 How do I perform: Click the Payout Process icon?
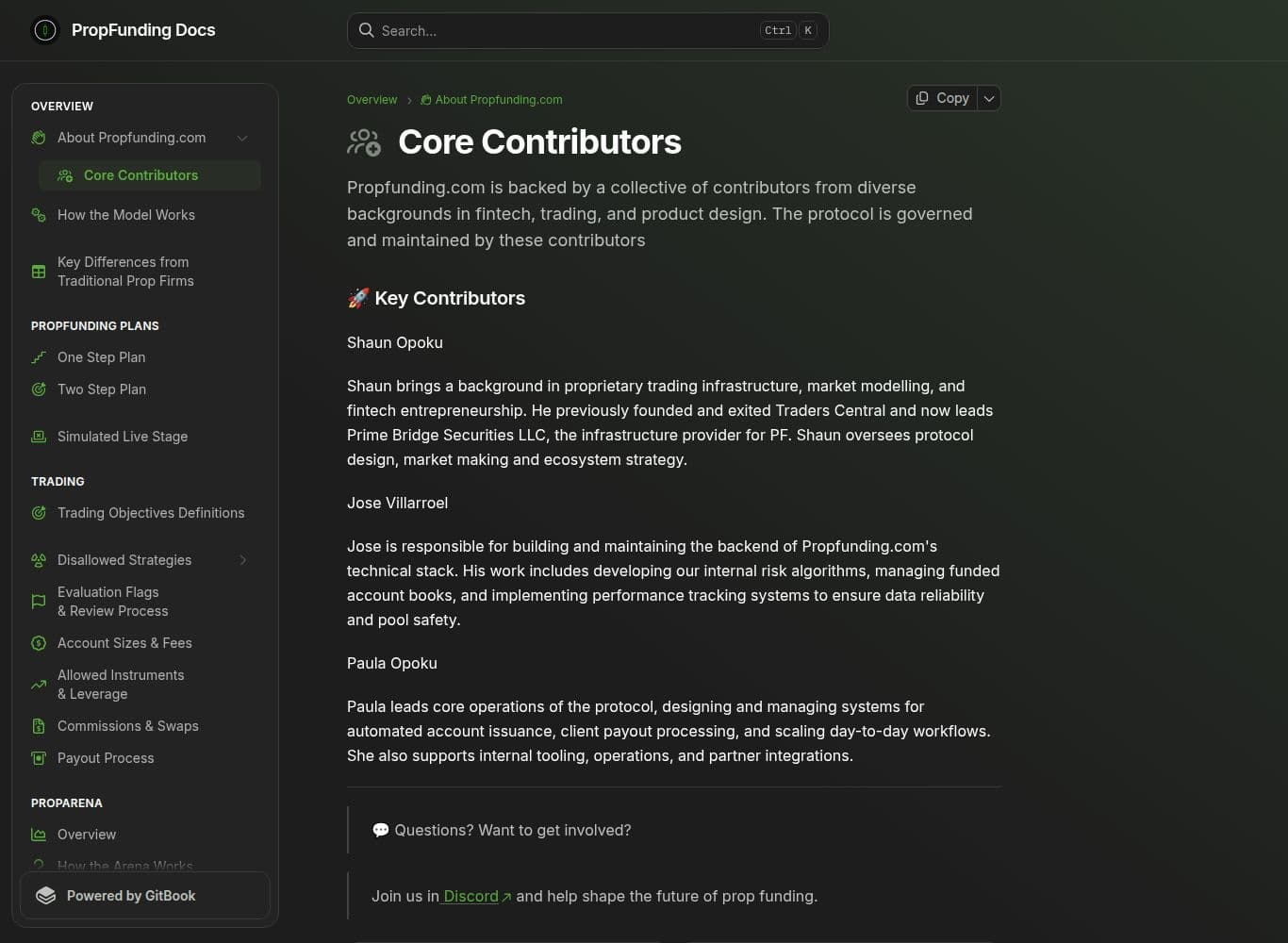[39, 758]
